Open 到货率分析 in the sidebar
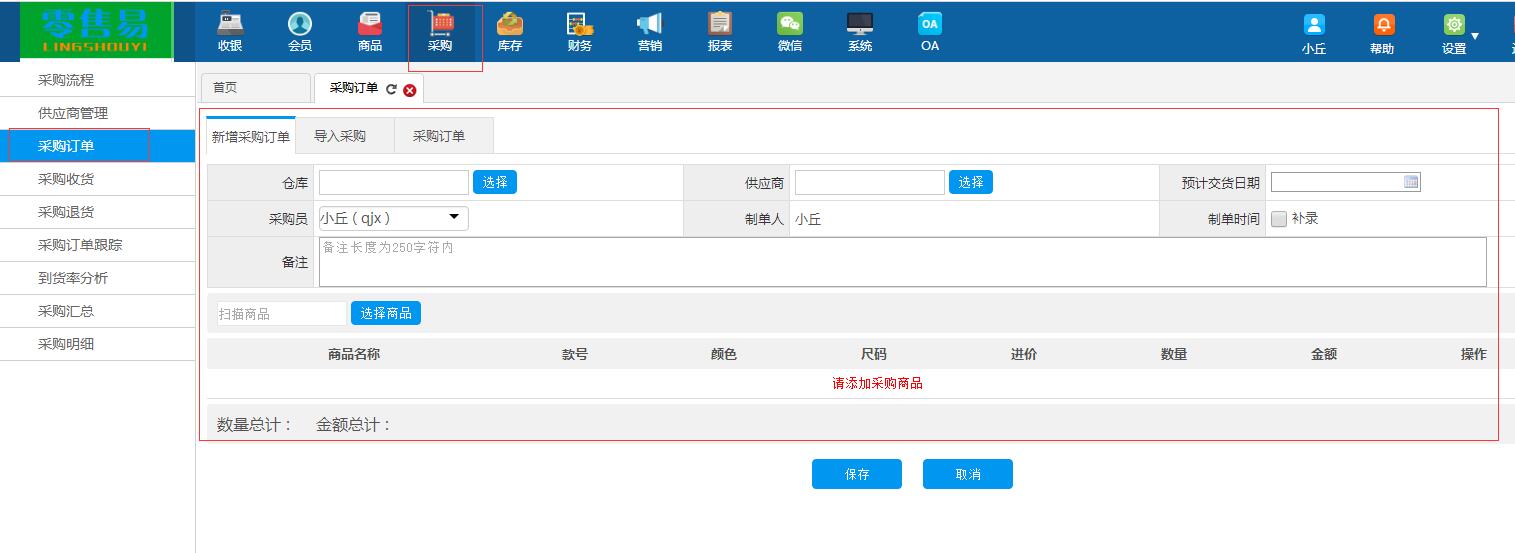 97,278
